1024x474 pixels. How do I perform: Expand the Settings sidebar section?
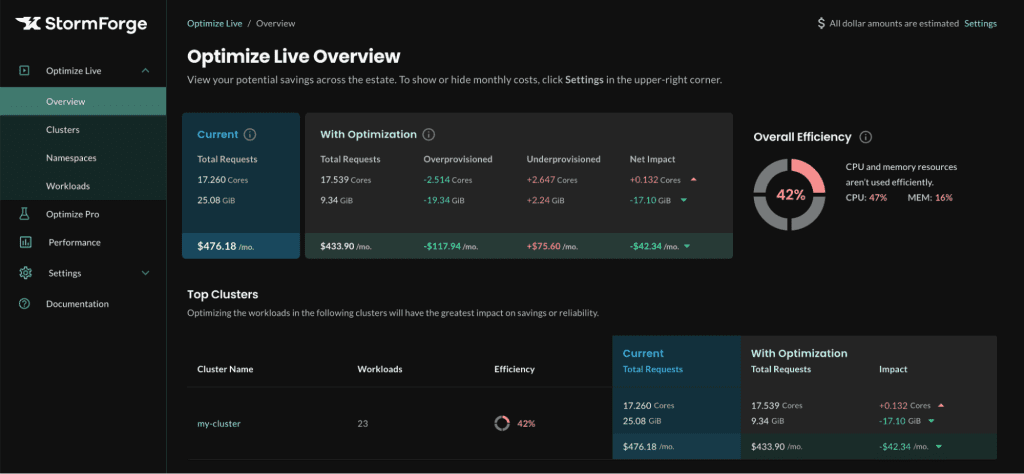146,273
